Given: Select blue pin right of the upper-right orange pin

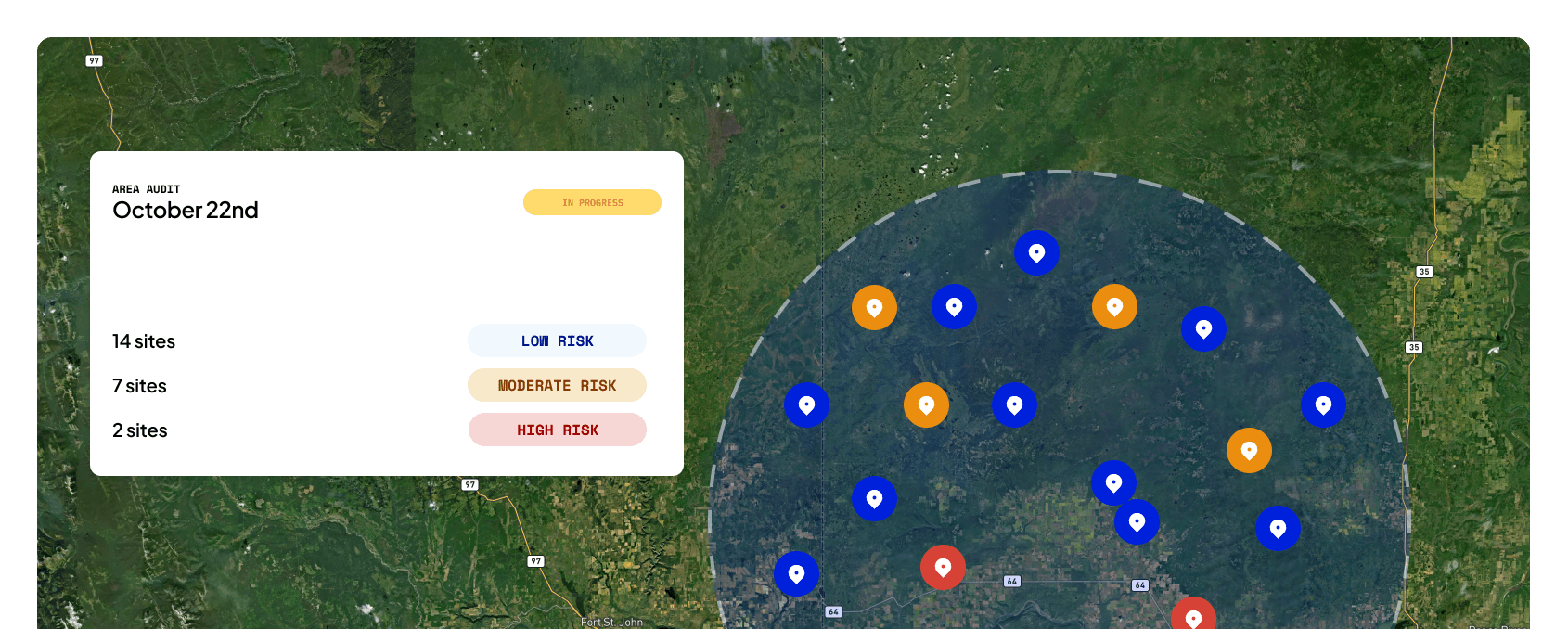Looking at the screenshot, I should coord(1203,329).
